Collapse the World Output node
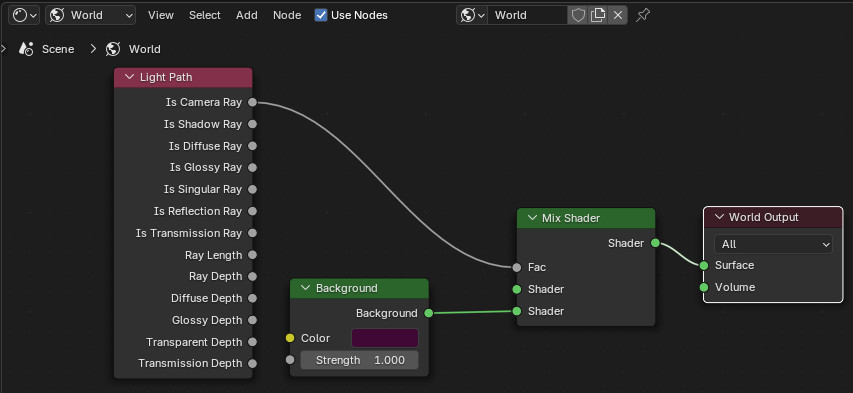The width and height of the screenshot is (853, 393). coord(719,217)
